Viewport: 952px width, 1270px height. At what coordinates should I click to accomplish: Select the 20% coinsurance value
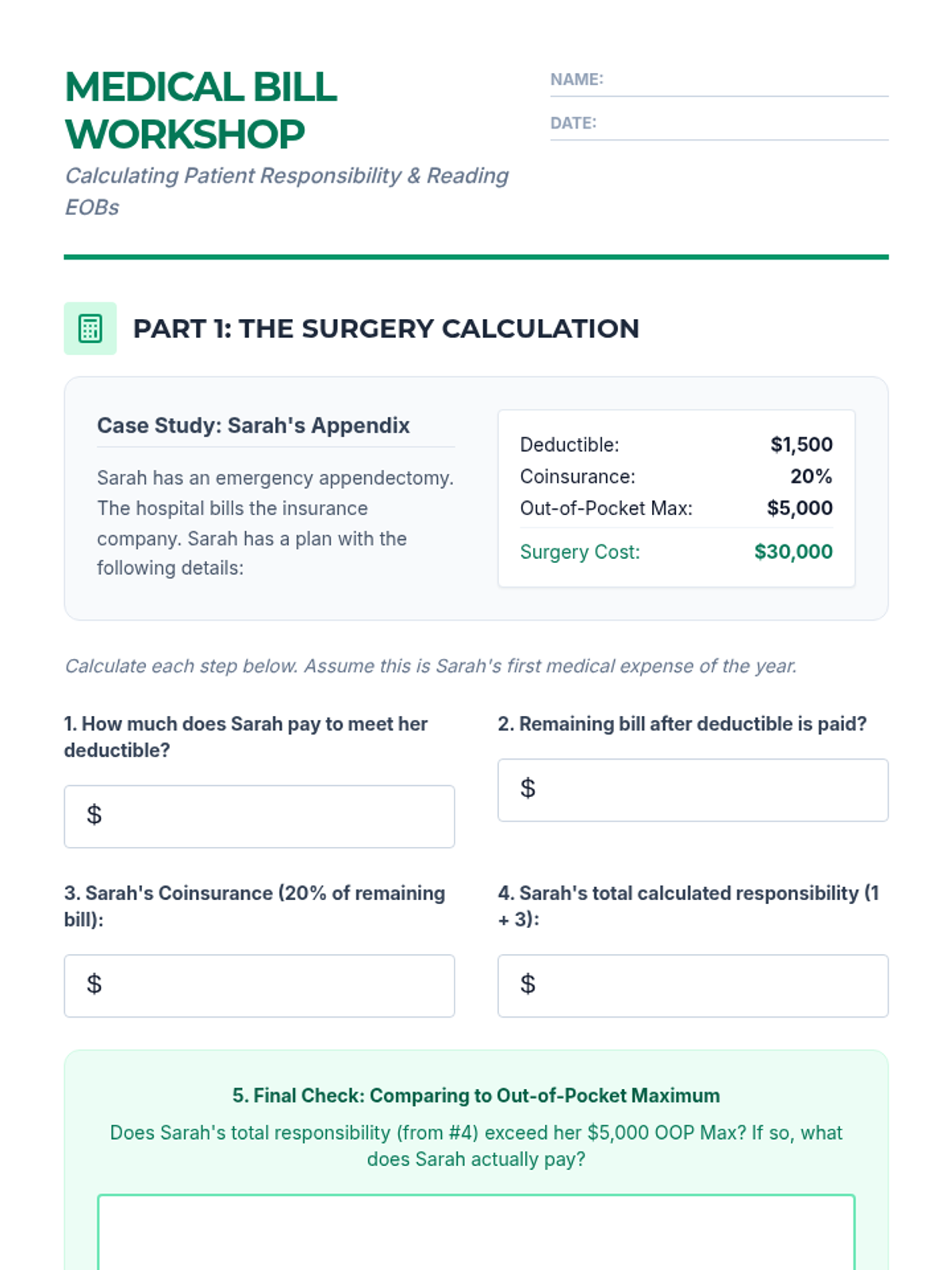click(x=811, y=476)
